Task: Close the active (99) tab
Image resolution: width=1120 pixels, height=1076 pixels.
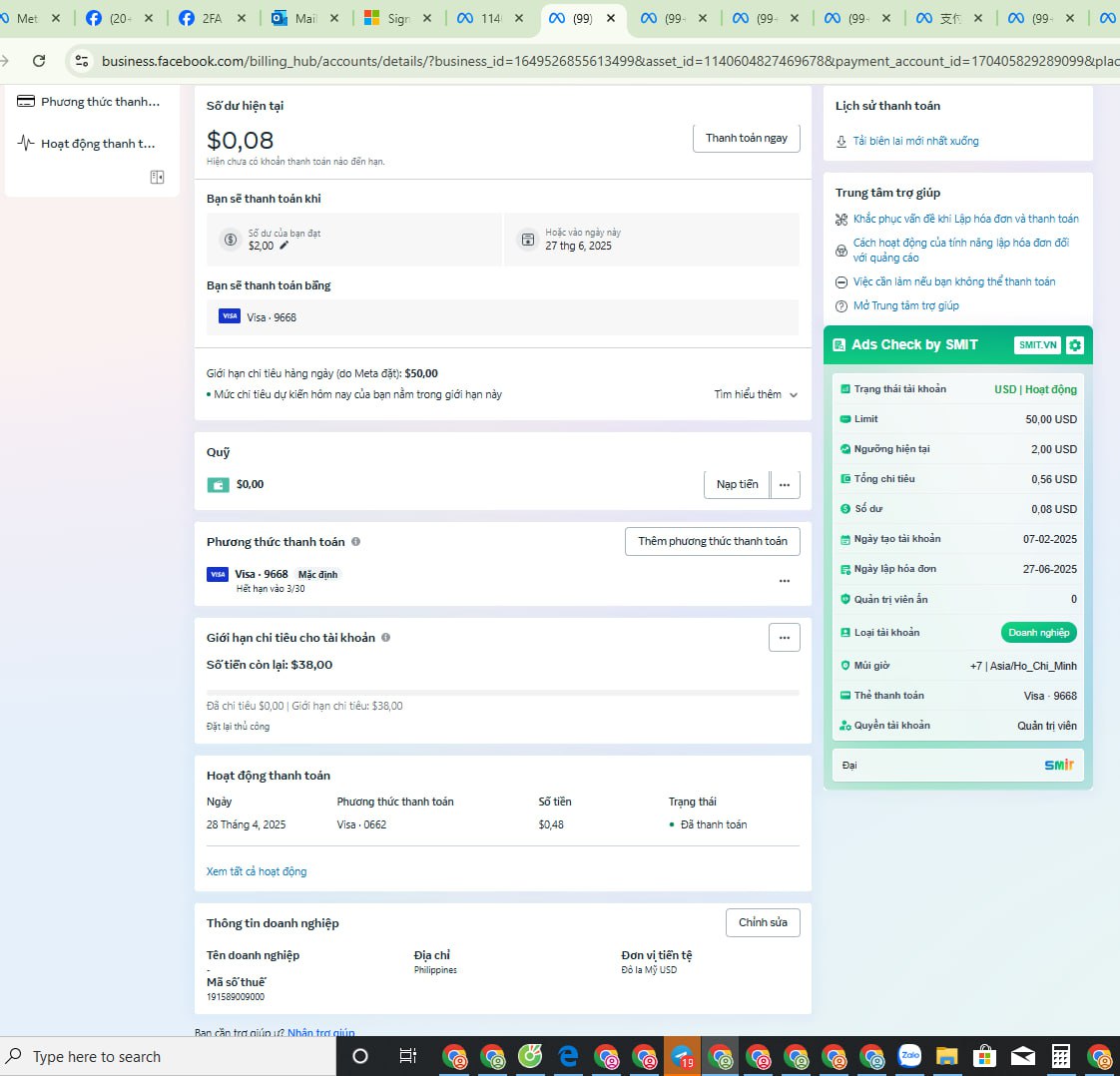Action: (x=611, y=19)
